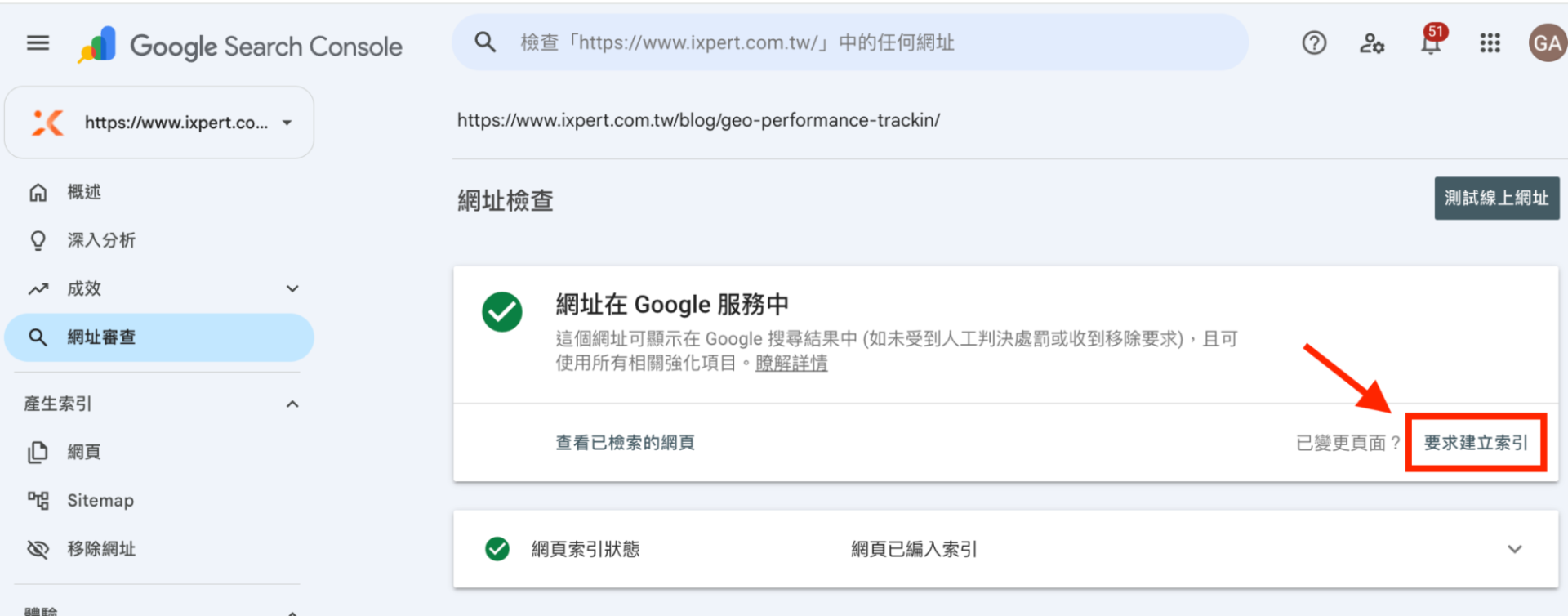The width and height of the screenshot is (1568, 616).
Task: Open 成效 performance report
Action: [84, 288]
